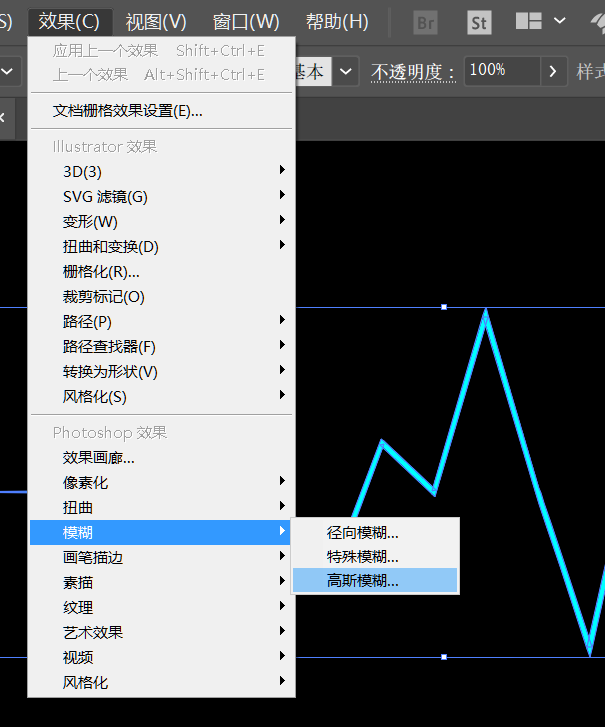Open the 路径查找器(F) submenu
Viewport: 605px width, 727px height.
[161, 347]
